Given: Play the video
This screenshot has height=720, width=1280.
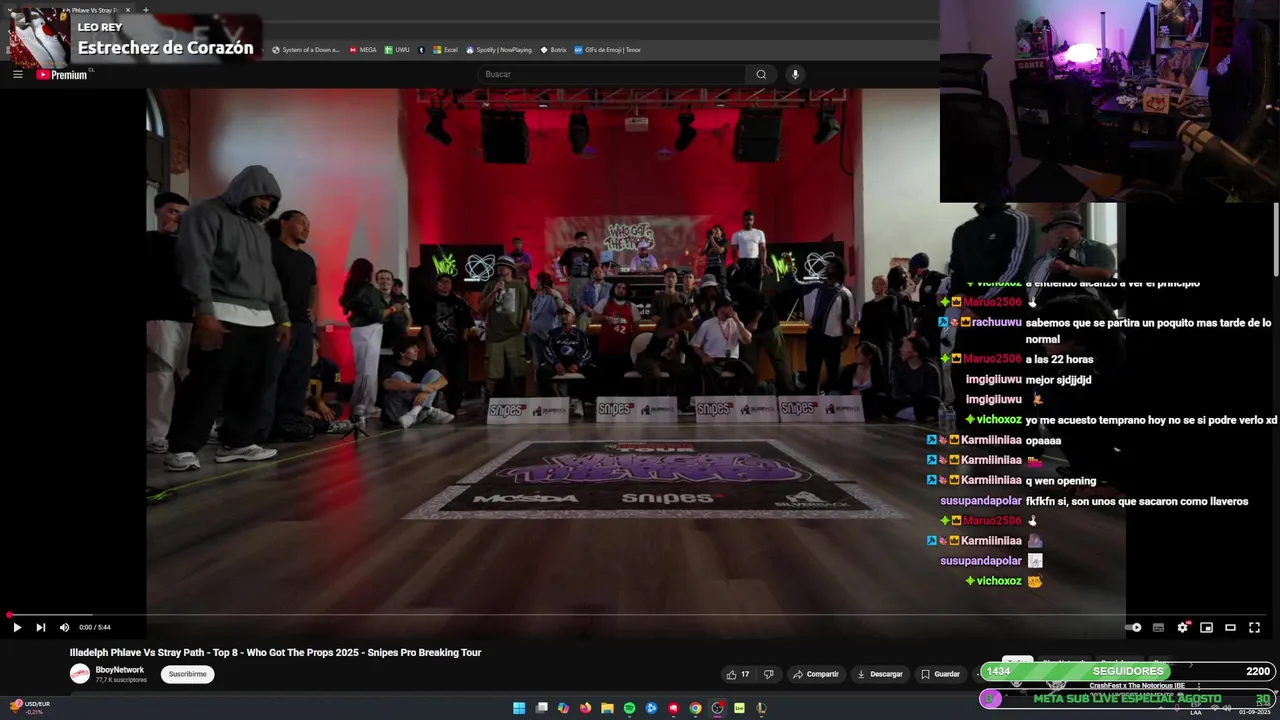Looking at the screenshot, I should pos(17,628).
